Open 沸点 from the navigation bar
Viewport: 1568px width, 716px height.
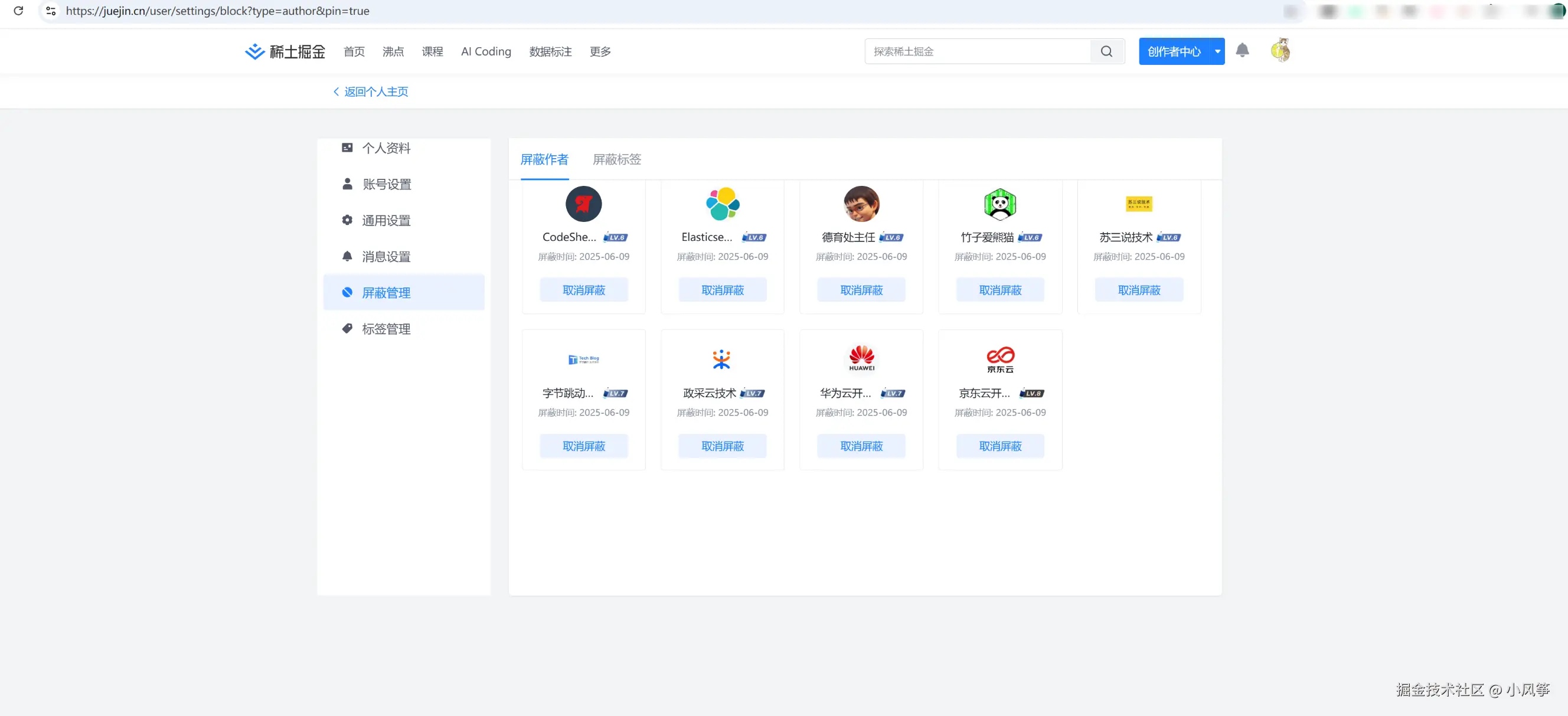[393, 51]
